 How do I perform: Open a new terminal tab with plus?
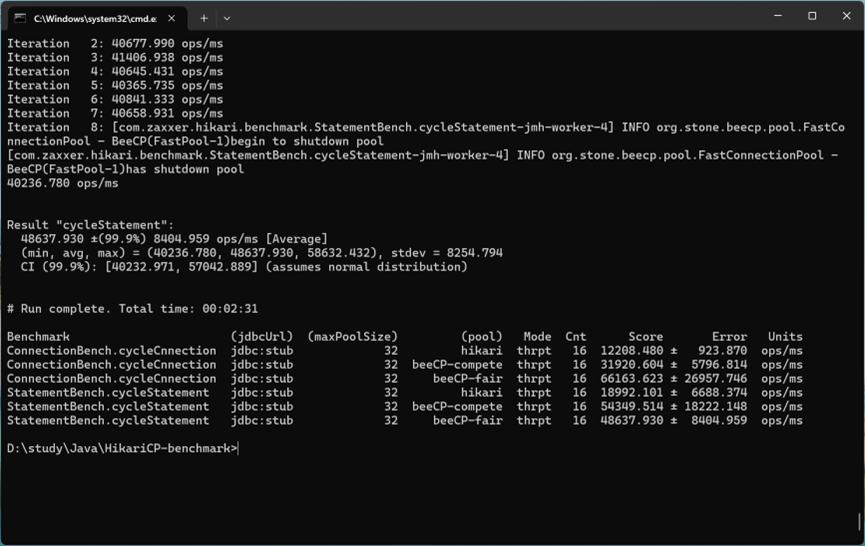(204, 18)
